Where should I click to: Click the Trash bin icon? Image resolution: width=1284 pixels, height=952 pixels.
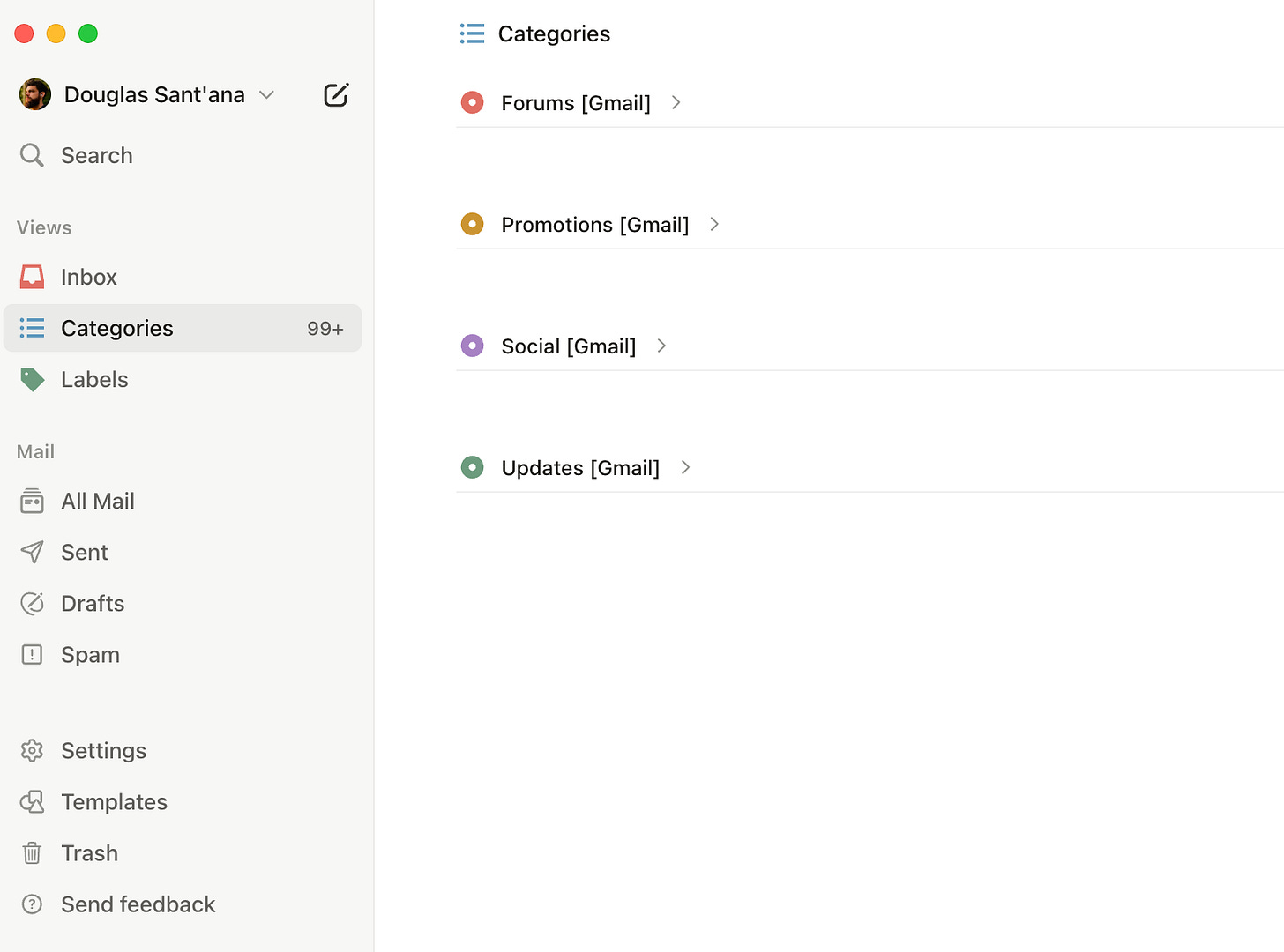[32, 852]
